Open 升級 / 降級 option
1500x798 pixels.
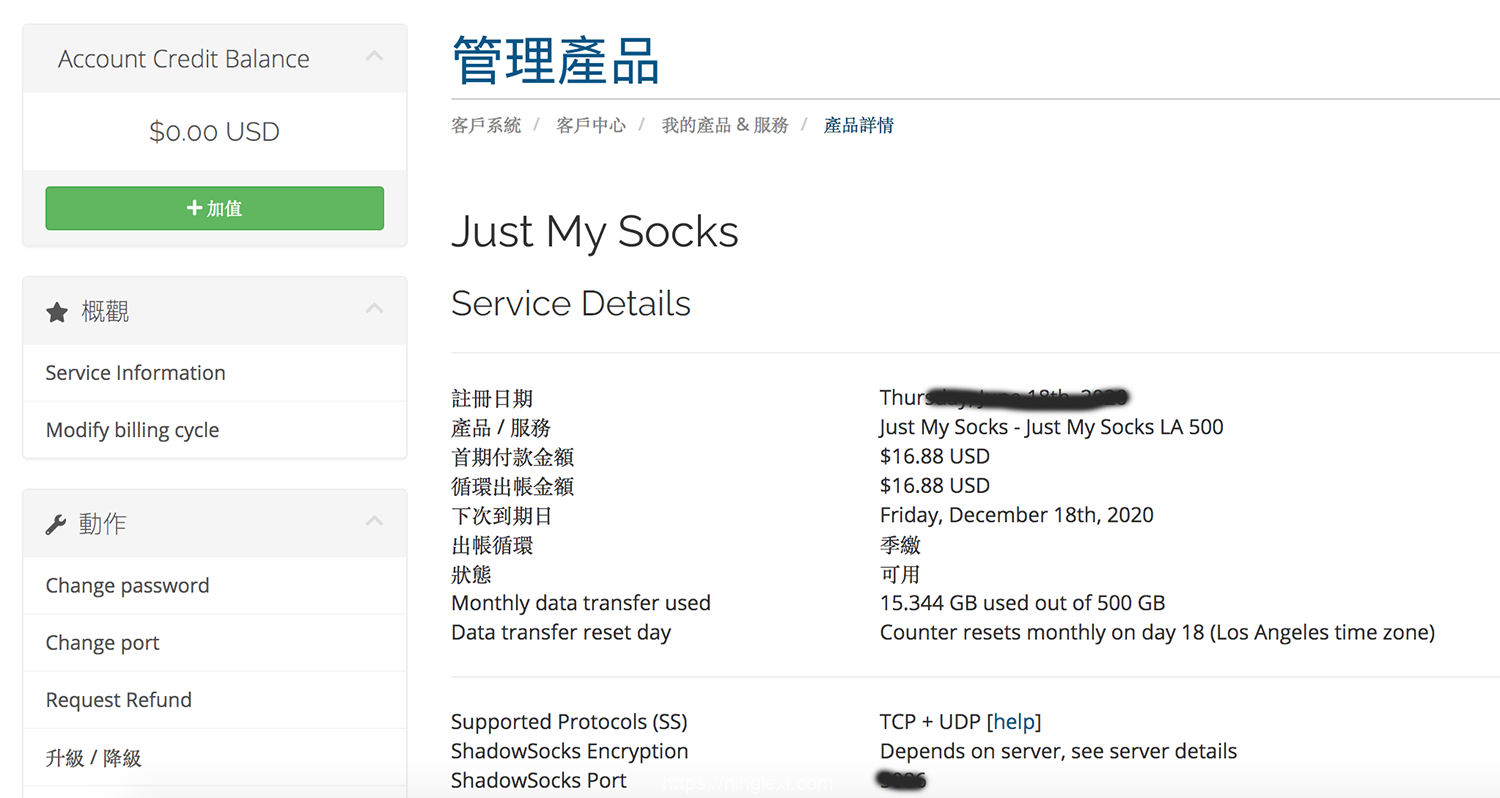coord(93,758)
